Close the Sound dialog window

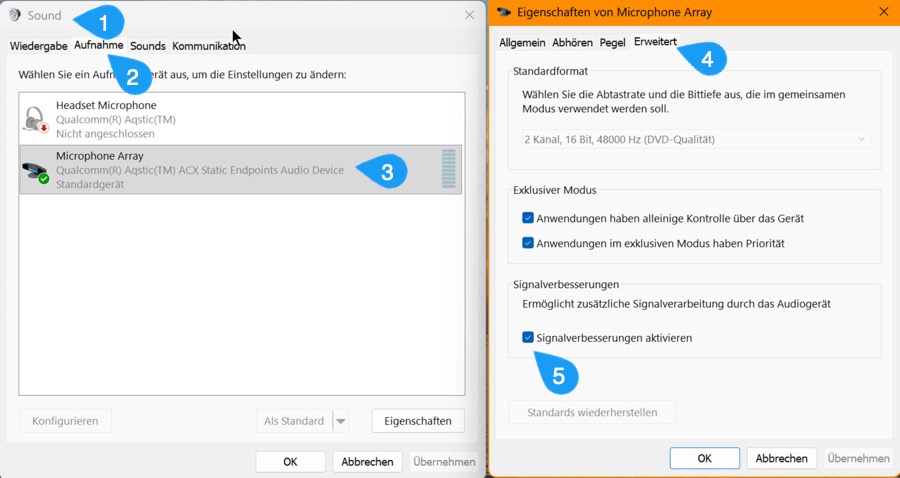click(469, 15)
